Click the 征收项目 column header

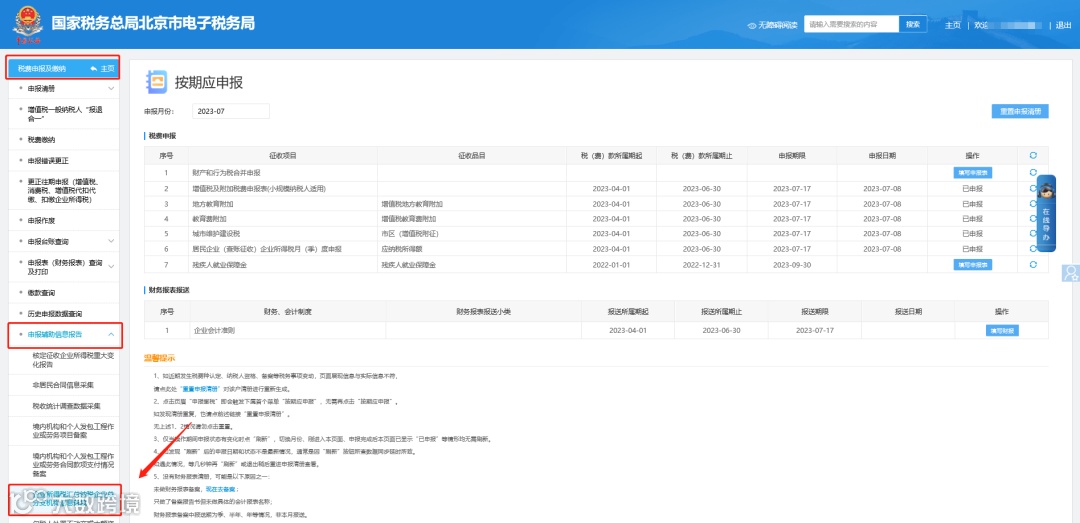281,156
